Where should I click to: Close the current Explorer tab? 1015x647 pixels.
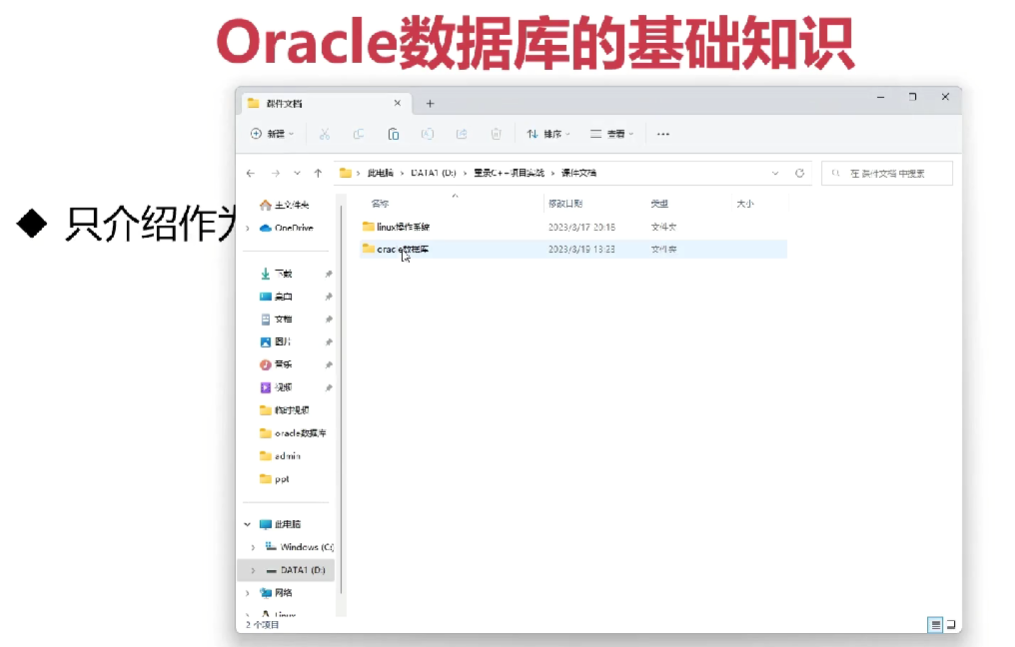click(x=397, y=103)
